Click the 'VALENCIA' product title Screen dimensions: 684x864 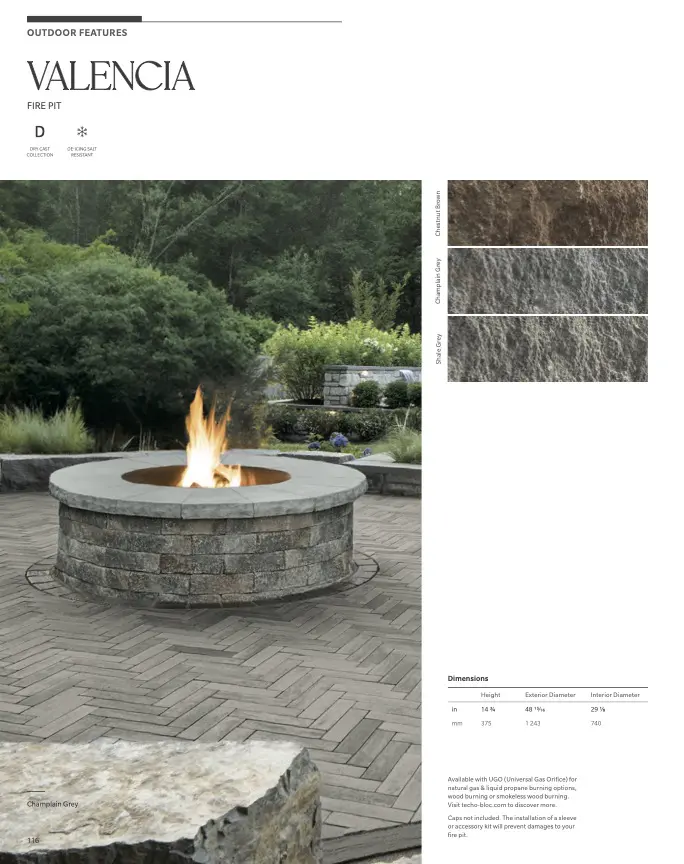point(111,76)
